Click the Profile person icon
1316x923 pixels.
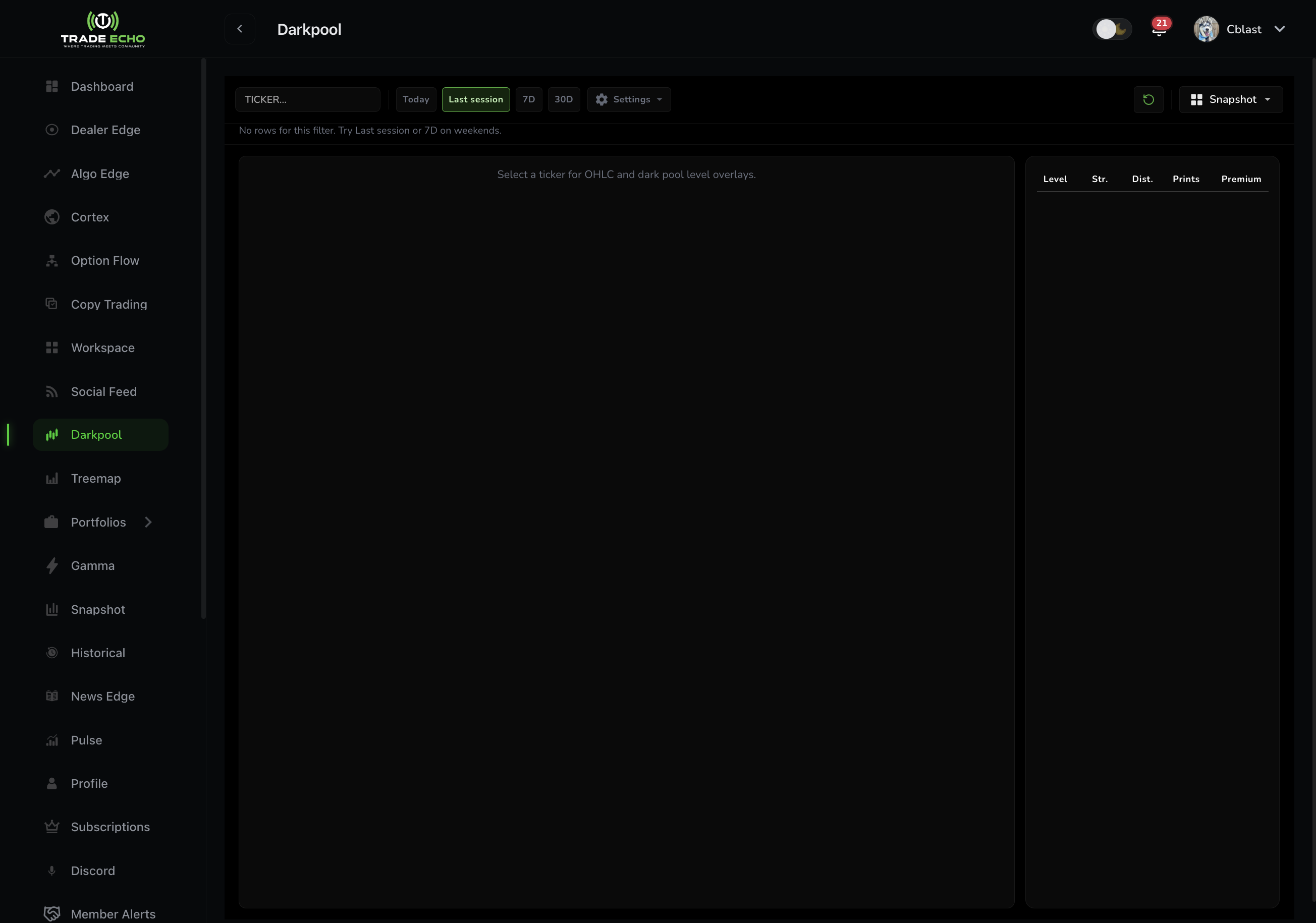tap(51, 783)
